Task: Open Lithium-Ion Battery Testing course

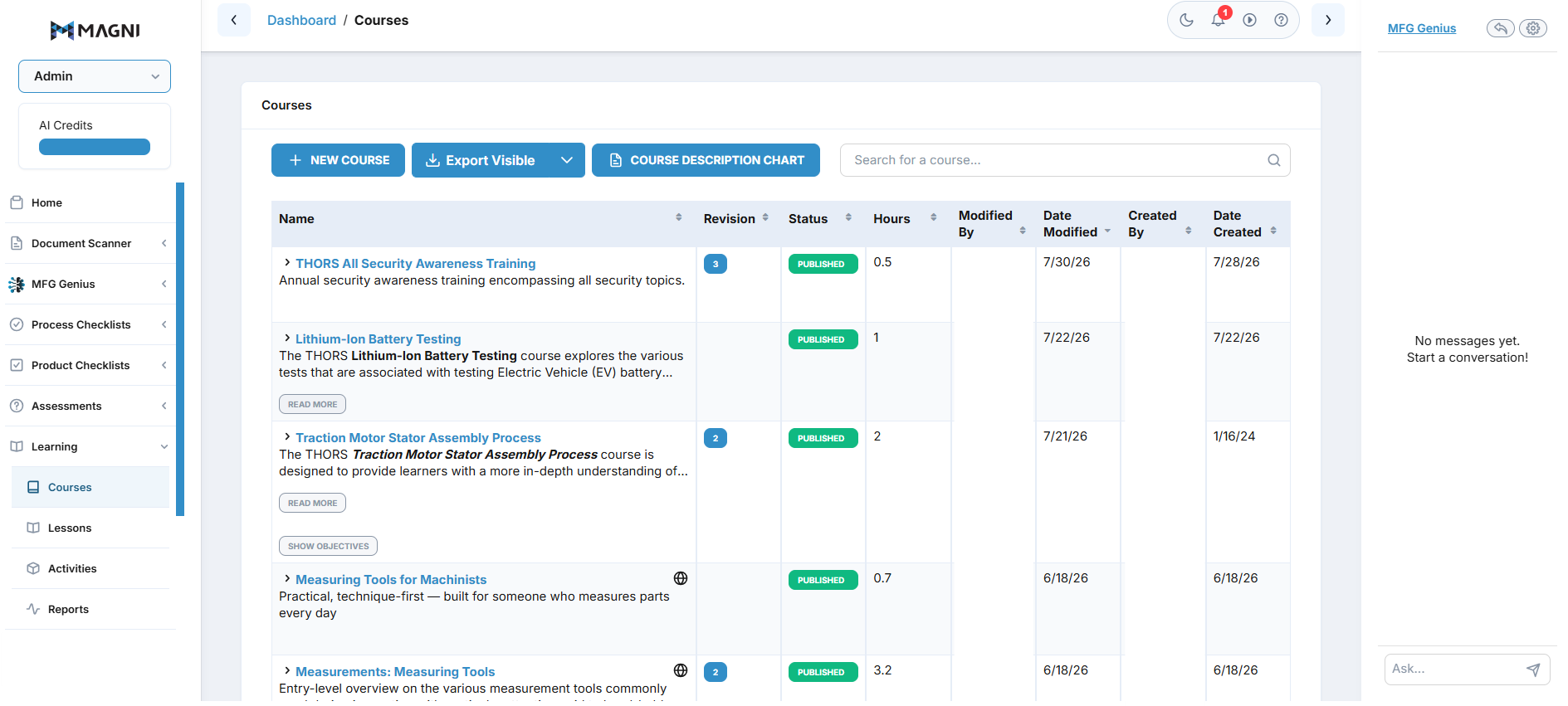Action: (379, 339)
